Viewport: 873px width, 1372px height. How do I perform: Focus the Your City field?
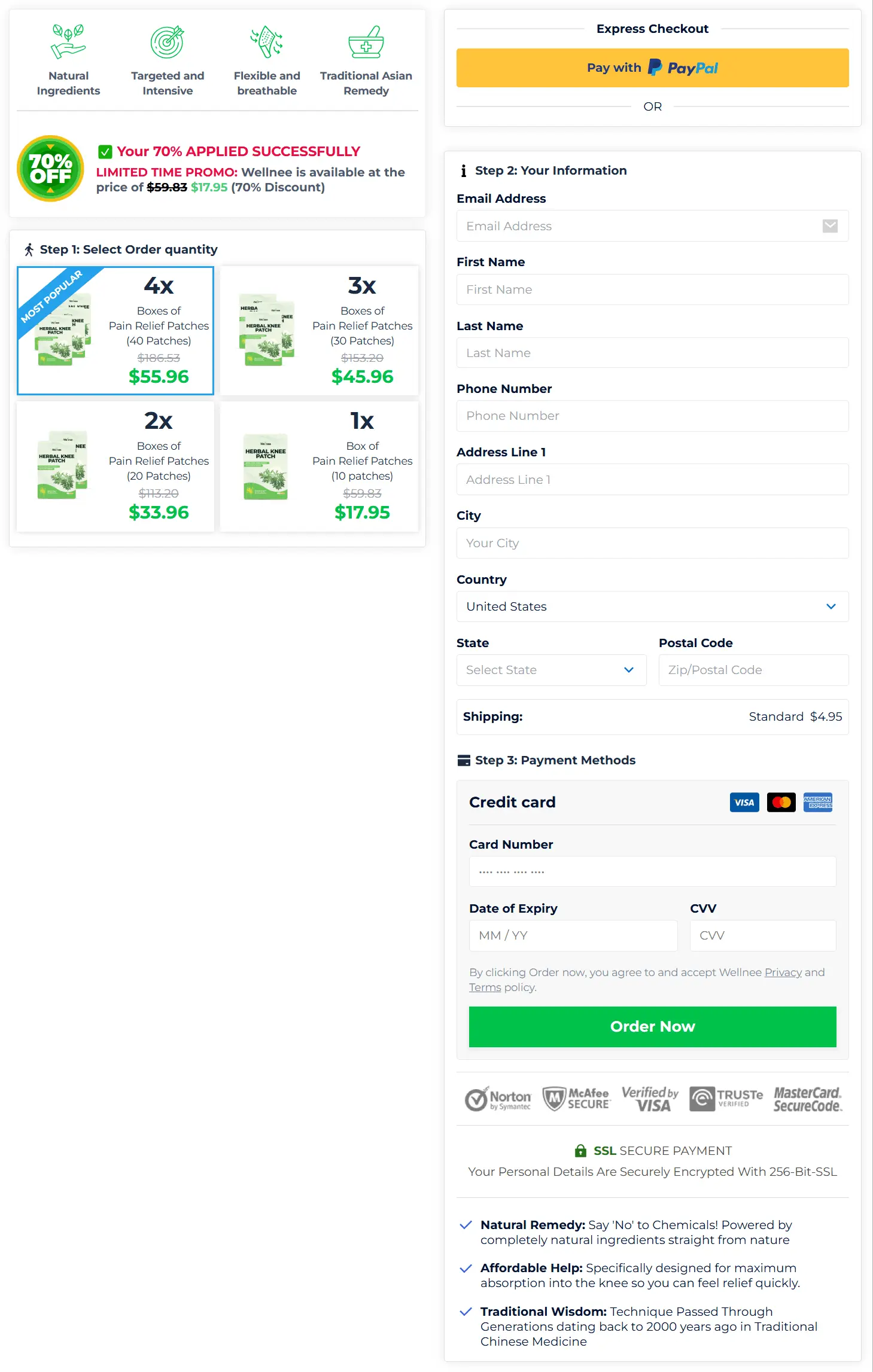652,543
